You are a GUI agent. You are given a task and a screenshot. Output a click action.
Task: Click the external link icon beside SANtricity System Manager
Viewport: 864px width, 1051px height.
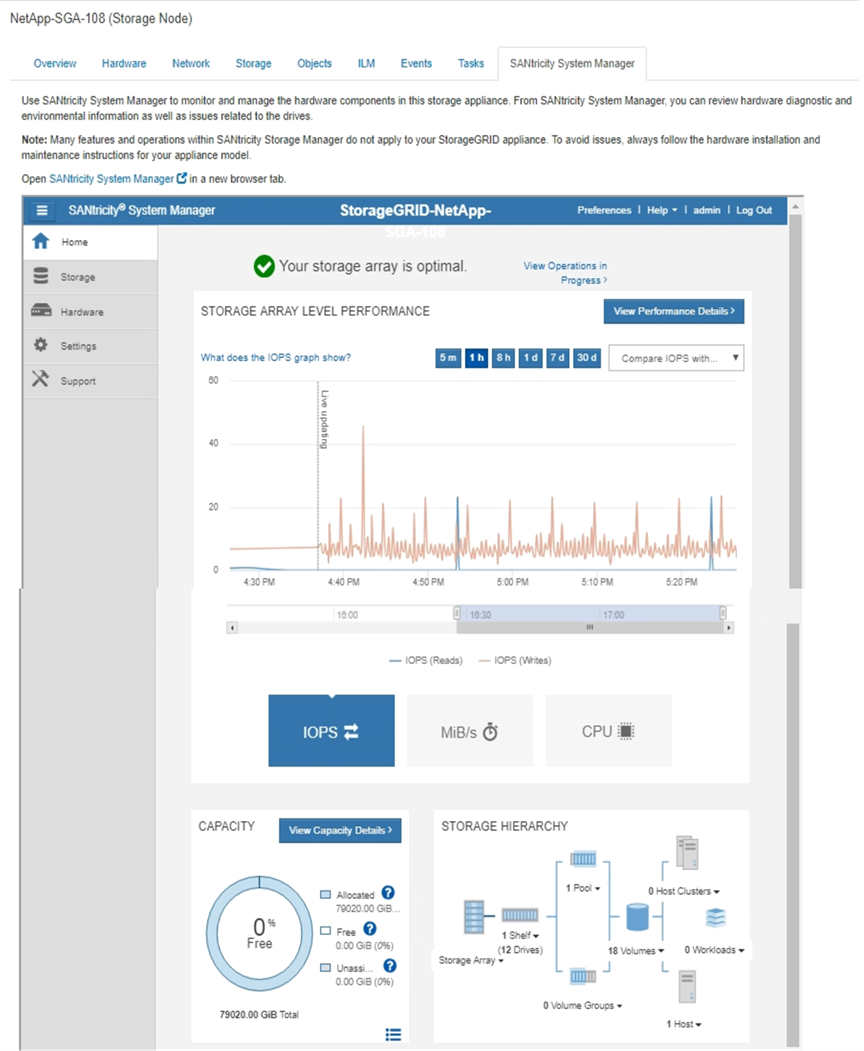[x=181, y=178]
